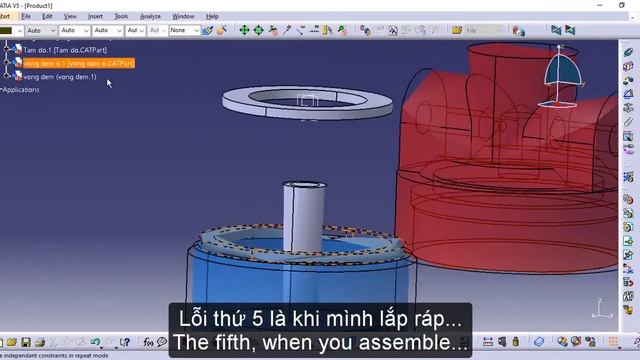The image size is (640, 360).
Task: Click the Existing Component icon
Action: [x=628, y=241]
